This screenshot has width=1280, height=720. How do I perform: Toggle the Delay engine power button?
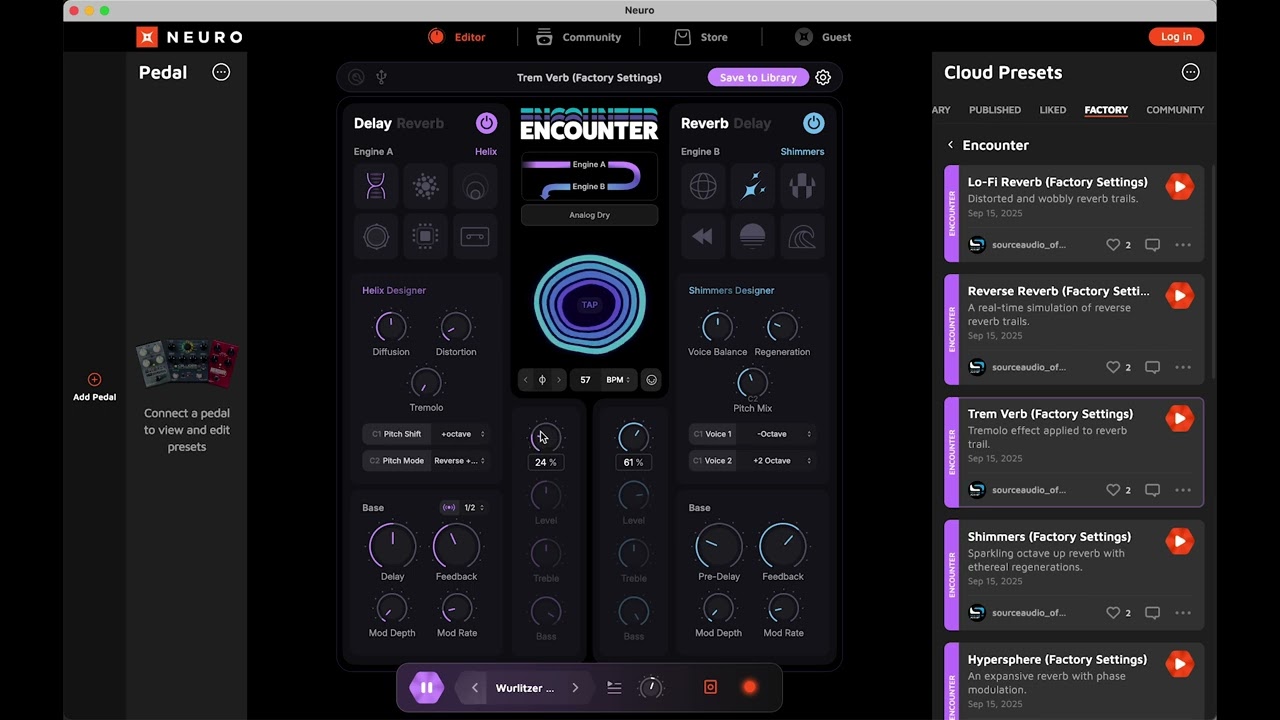[486, 123]
